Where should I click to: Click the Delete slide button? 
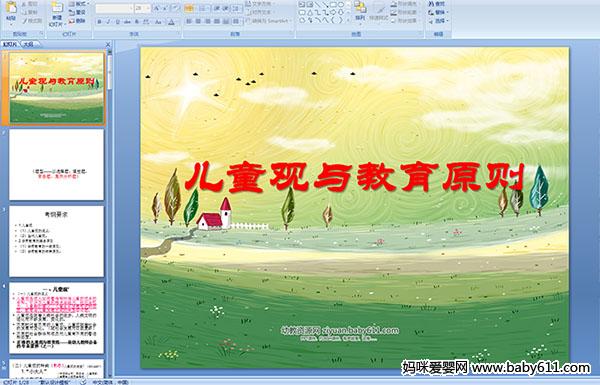[77, 21]
